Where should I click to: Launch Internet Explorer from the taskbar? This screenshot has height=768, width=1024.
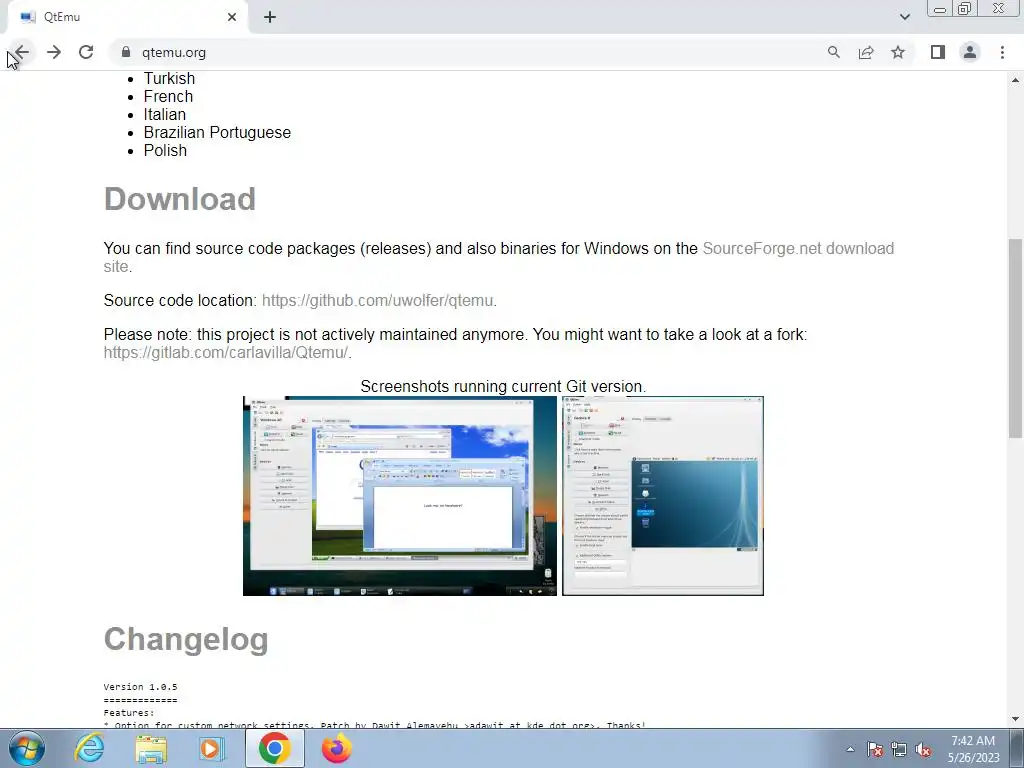[89, 748]
